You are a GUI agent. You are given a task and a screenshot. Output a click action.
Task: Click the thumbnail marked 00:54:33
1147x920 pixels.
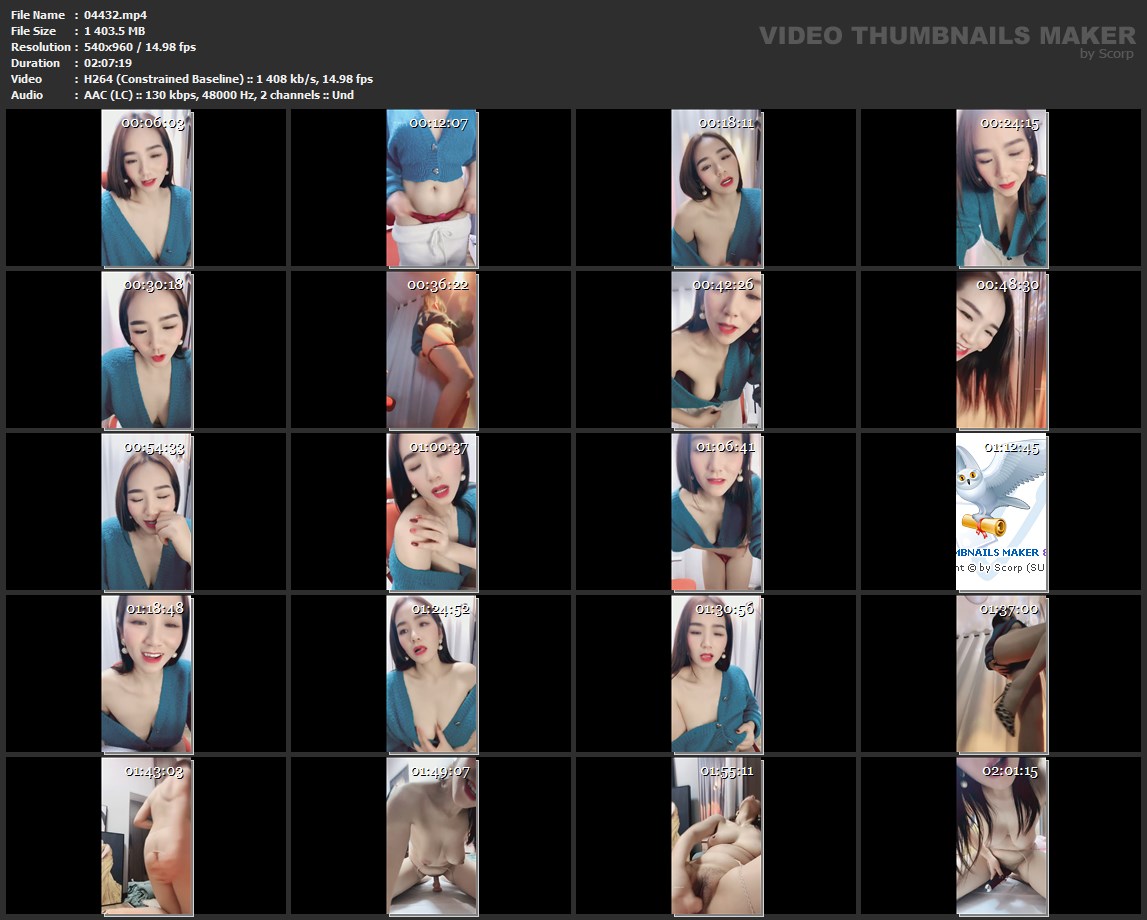[x=147, y=512]
